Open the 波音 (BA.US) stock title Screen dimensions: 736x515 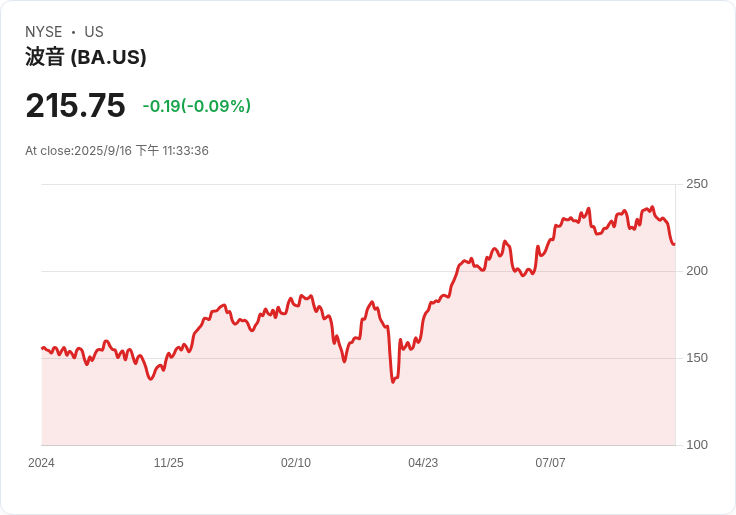86,57
